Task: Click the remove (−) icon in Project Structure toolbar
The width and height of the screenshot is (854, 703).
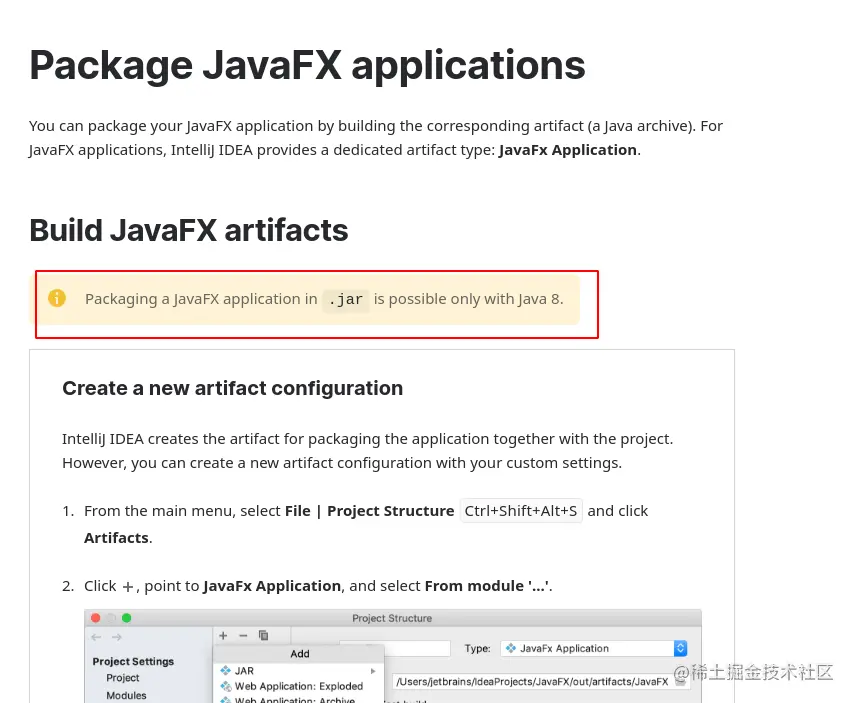Action: pos(243,635)
